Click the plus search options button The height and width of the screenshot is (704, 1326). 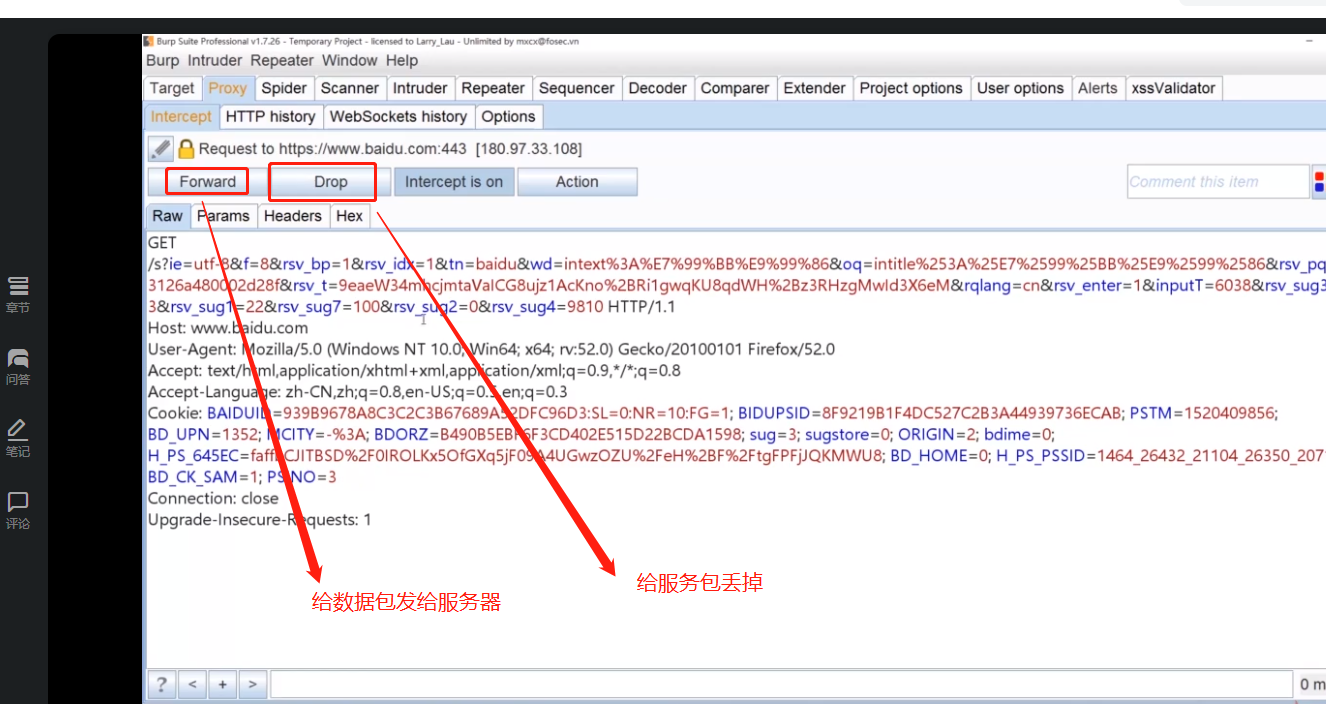click(x=222, y=684)
